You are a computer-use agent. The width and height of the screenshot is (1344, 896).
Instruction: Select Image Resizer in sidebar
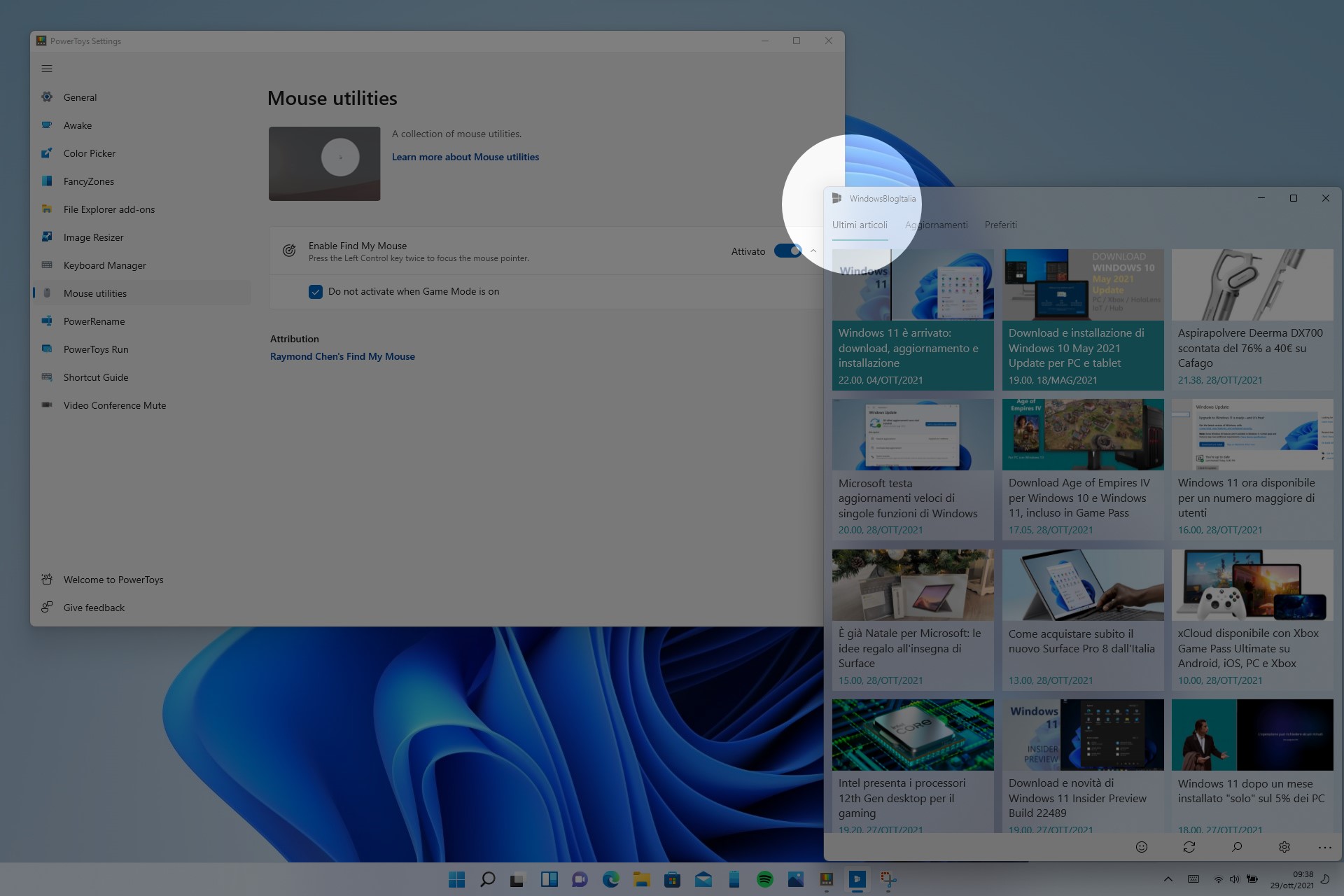141,237
